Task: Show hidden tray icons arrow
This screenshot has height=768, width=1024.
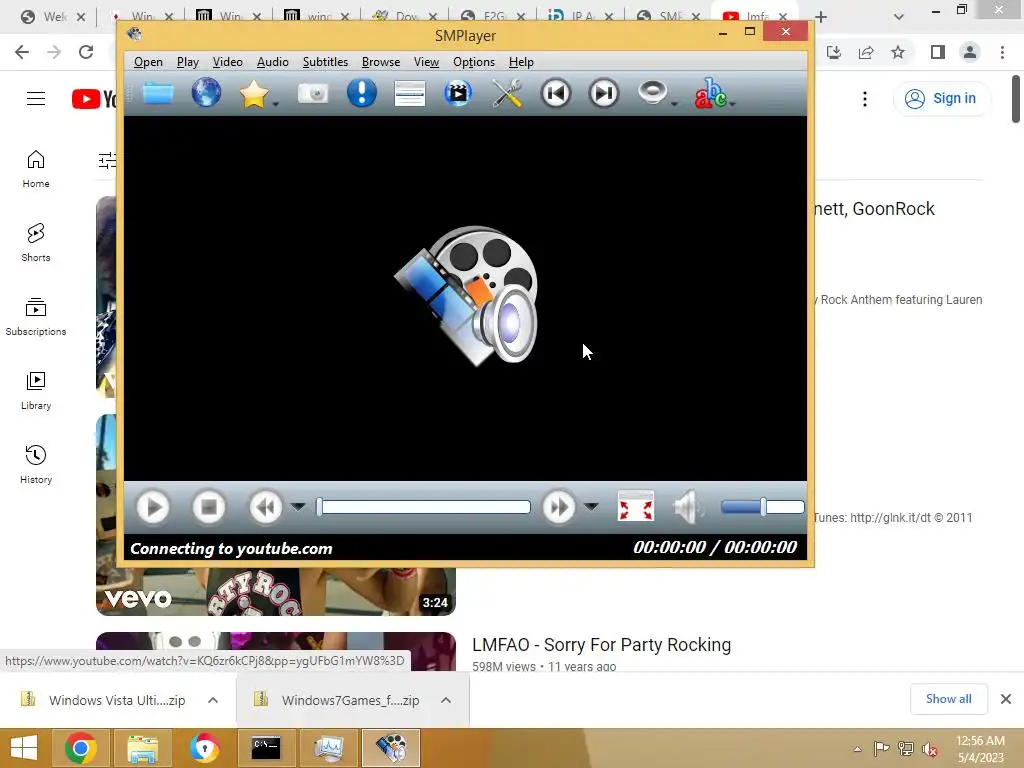Action: 857,749
